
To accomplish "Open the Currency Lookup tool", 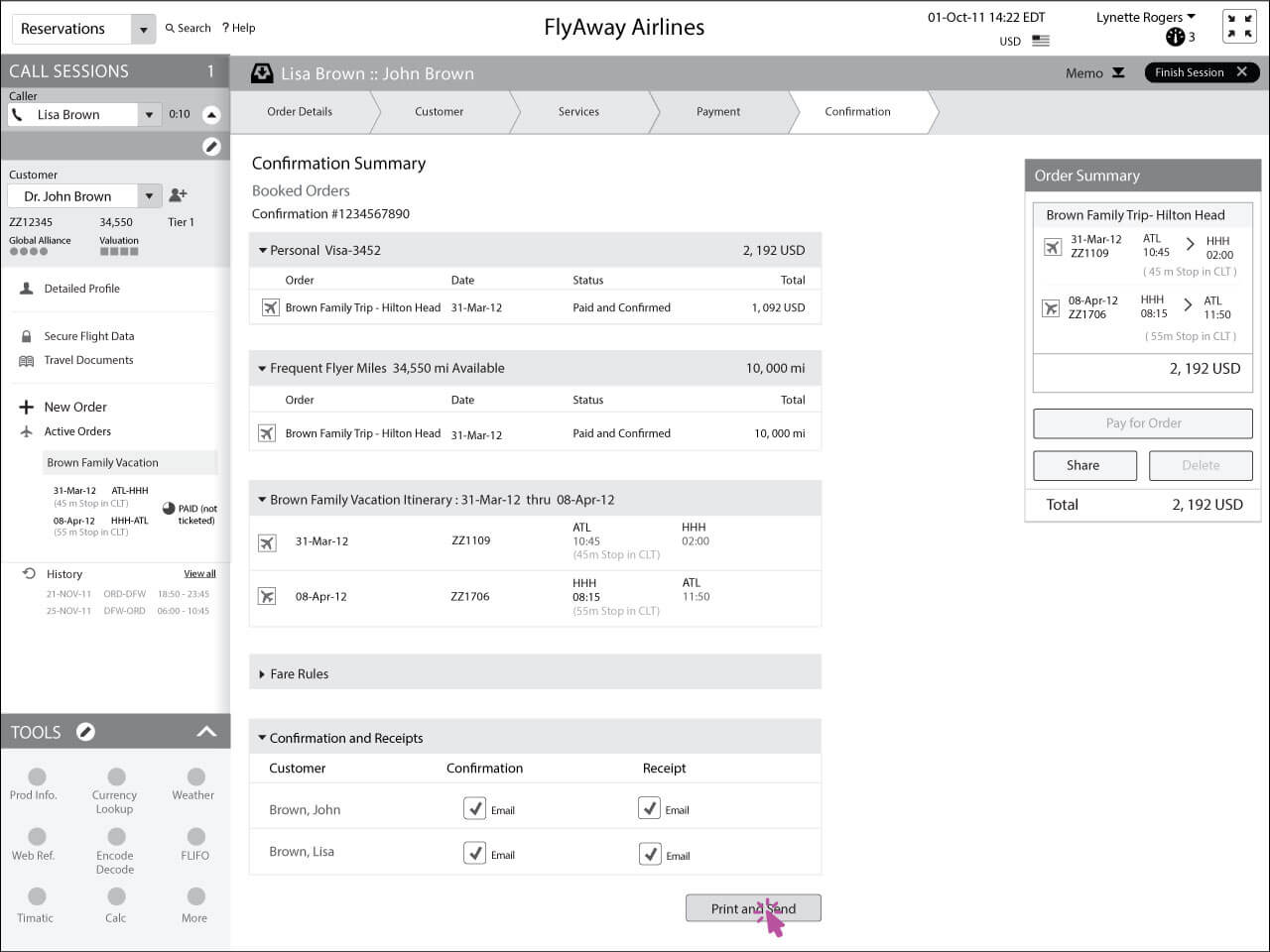I will [x=116, y=777].
